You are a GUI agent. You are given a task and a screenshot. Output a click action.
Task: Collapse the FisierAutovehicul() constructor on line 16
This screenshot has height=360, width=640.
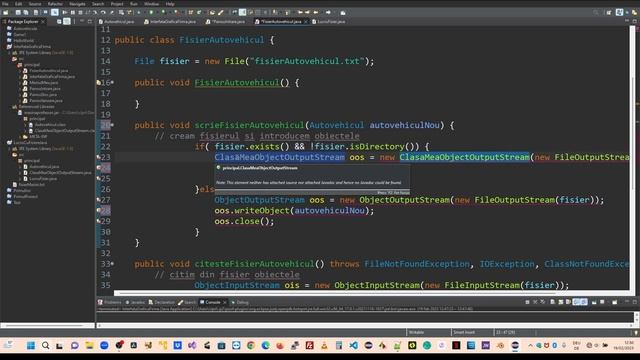coord(112,82)
